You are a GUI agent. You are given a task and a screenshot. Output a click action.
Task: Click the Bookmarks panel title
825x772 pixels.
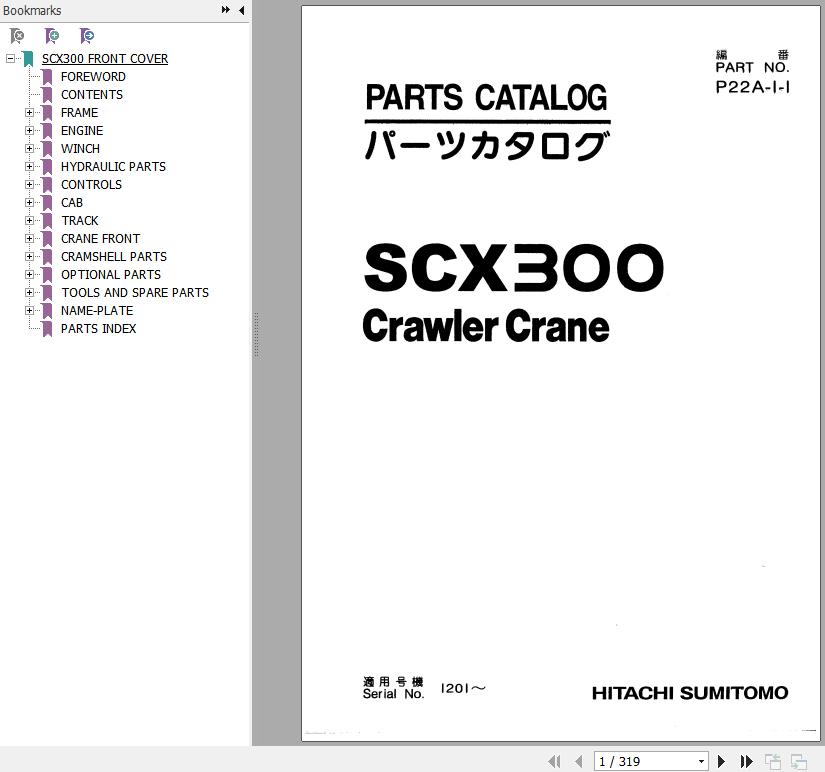[x=32, y=10]
